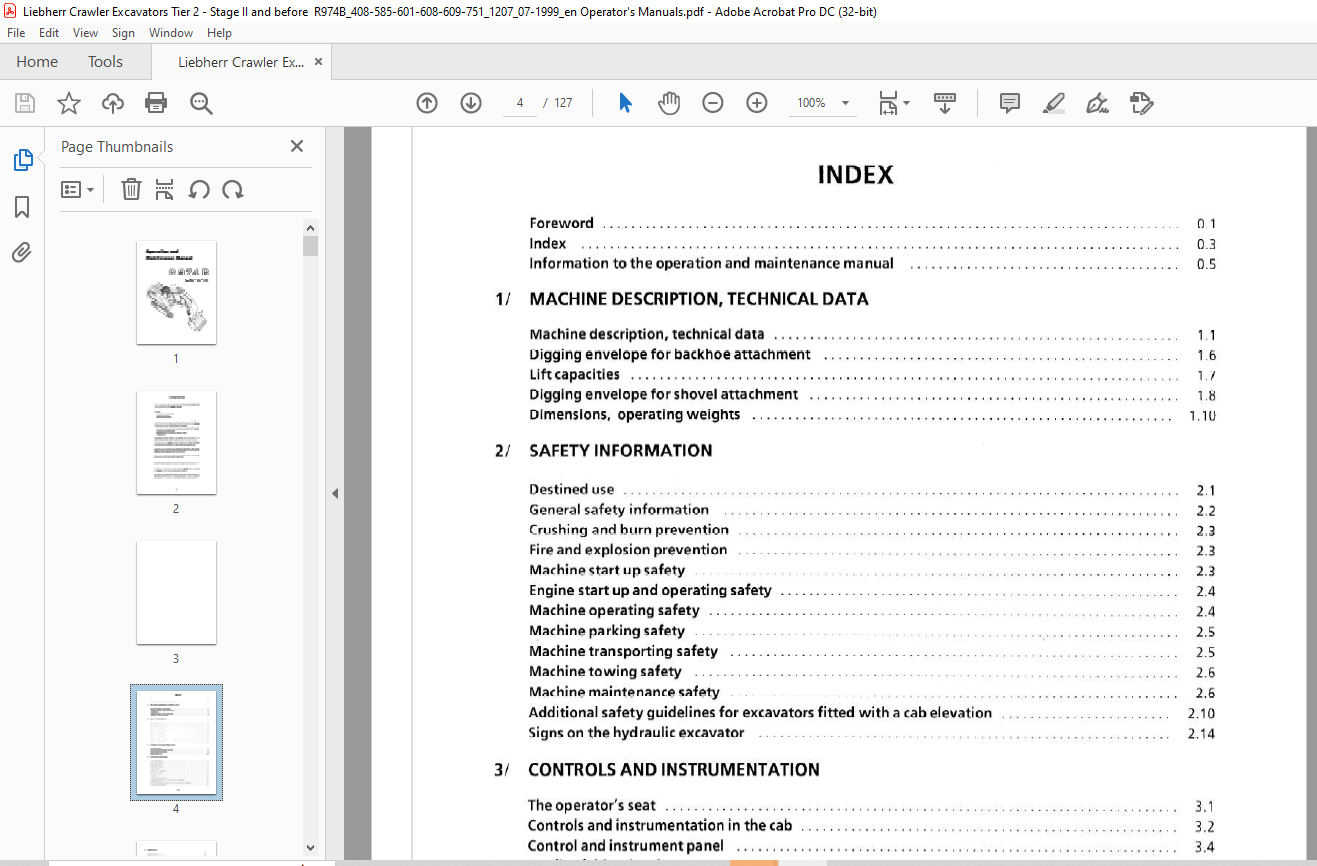Click the insert pages thumbnail icon
The height and width of the screenshot is (866, 1317).
165,189
